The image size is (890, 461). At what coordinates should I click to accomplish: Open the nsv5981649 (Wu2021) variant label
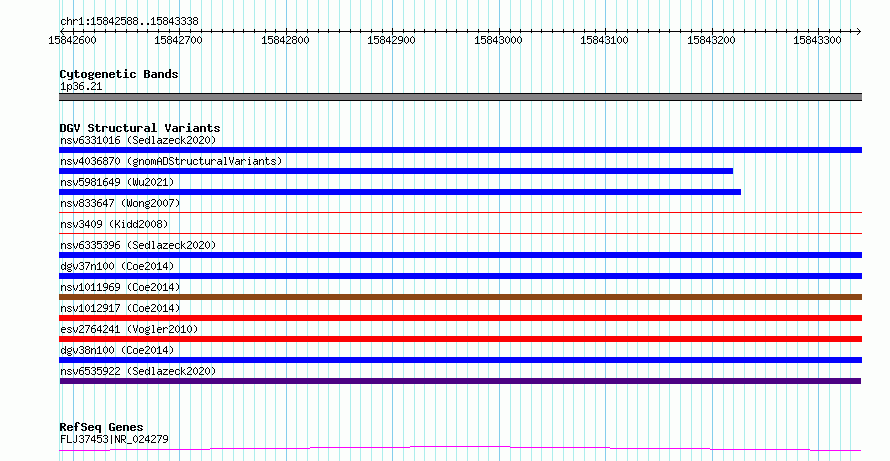click(117, 182)
